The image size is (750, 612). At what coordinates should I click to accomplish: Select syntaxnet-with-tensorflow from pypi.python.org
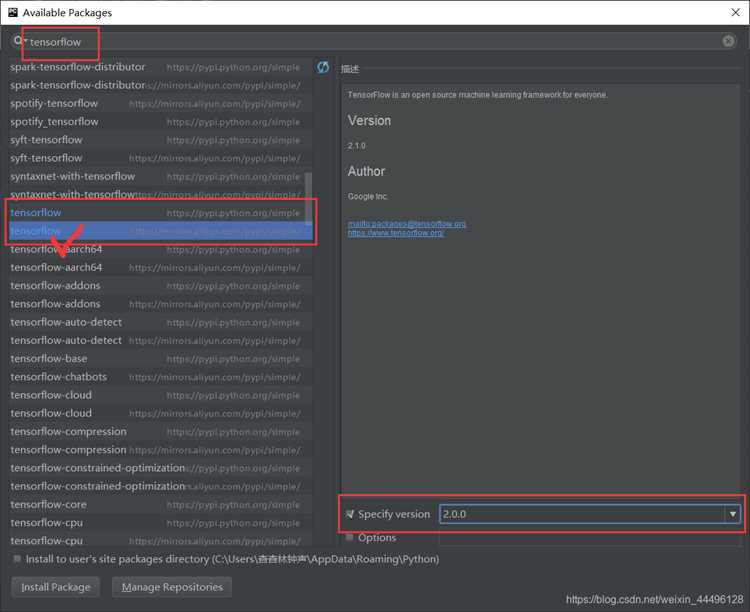(161, 176)
